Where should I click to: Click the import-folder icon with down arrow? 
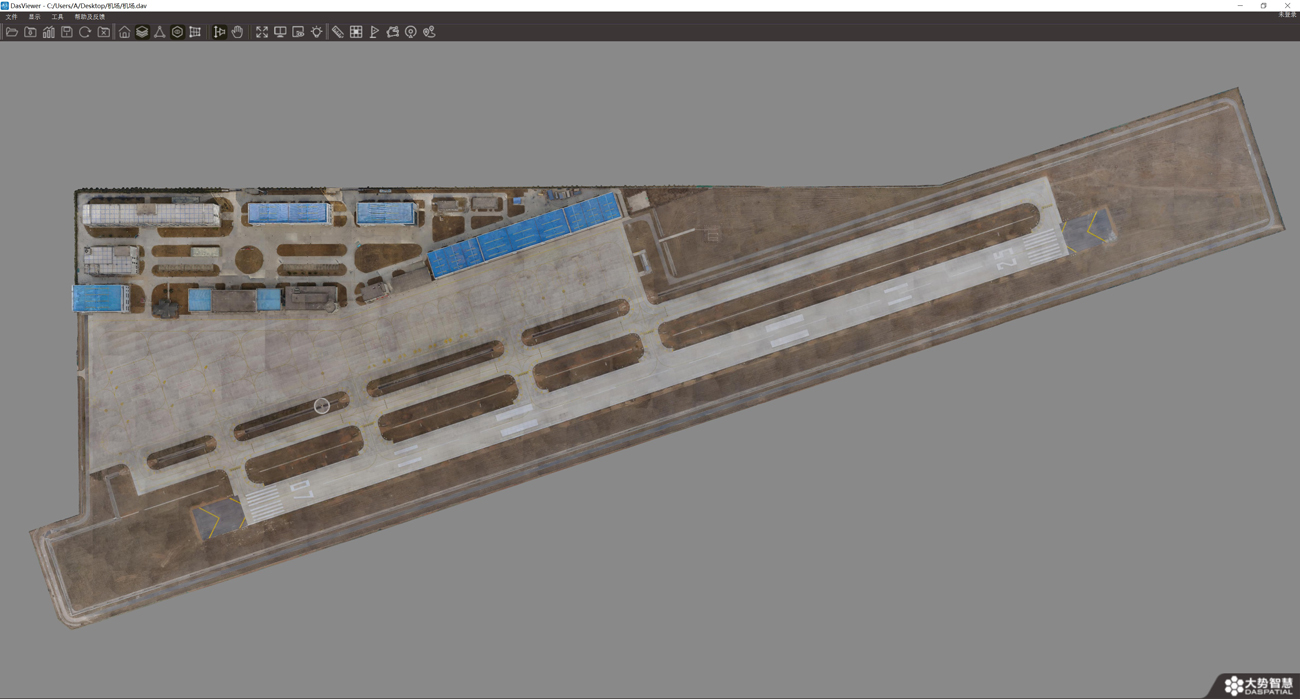(30, 32)
